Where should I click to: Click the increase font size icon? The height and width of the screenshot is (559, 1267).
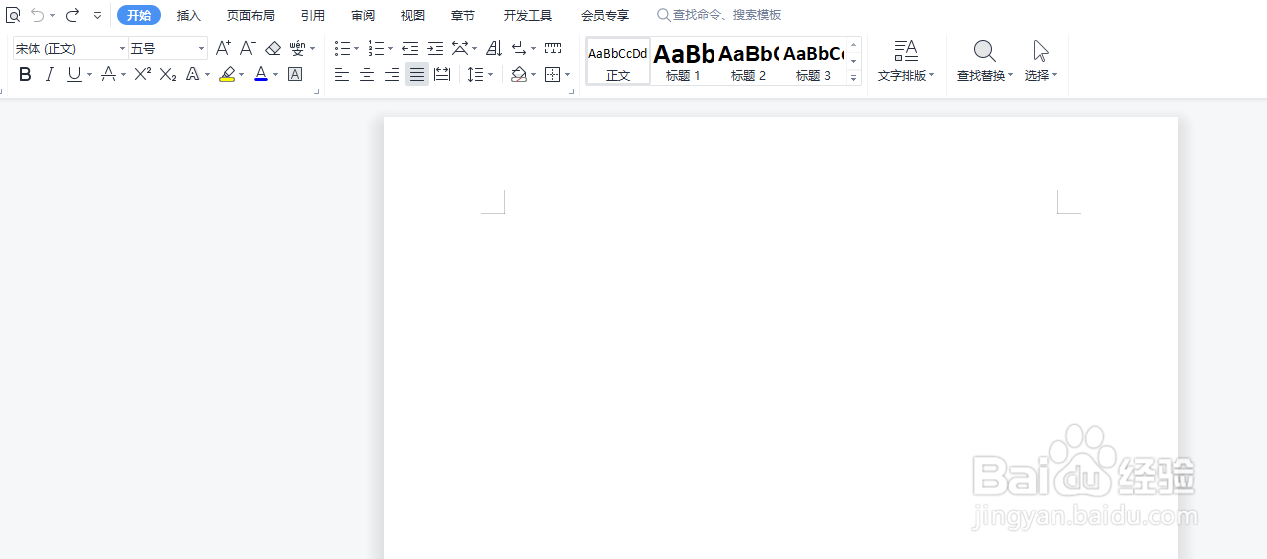coord(224,48)
